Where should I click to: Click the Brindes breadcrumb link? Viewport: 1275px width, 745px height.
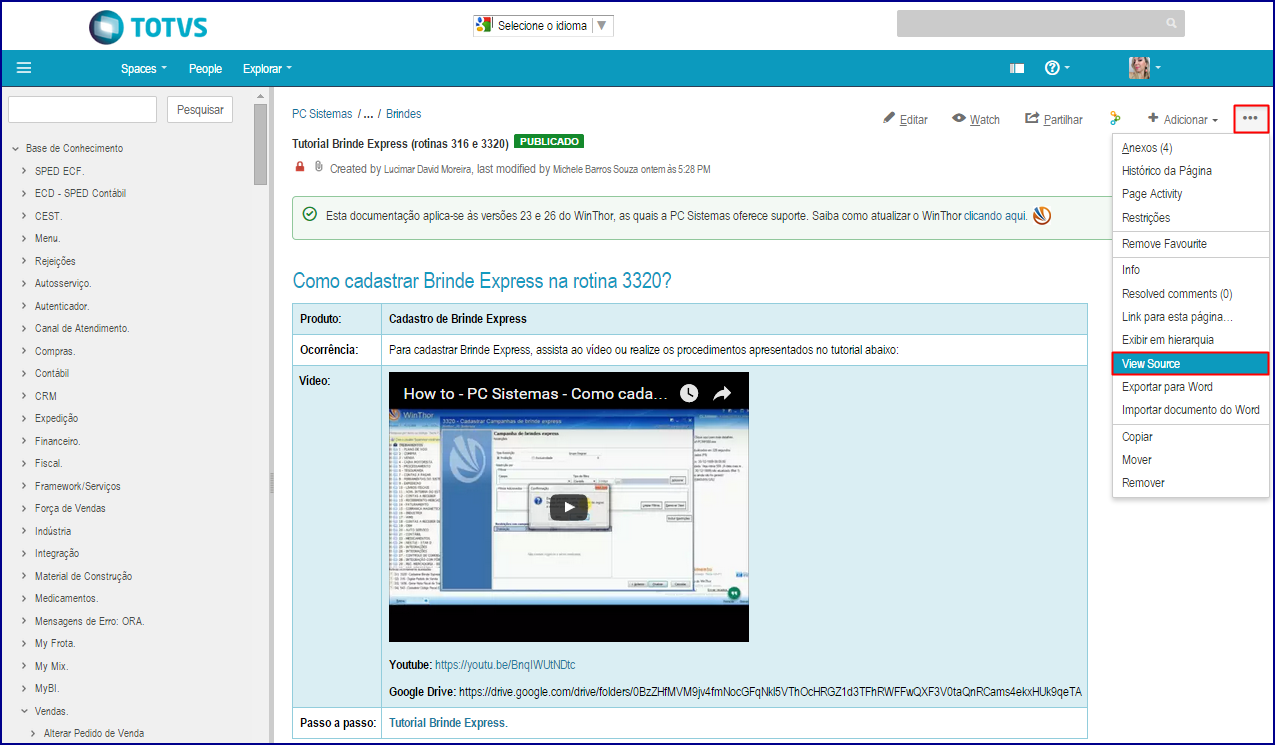click(x=404, y=114)
